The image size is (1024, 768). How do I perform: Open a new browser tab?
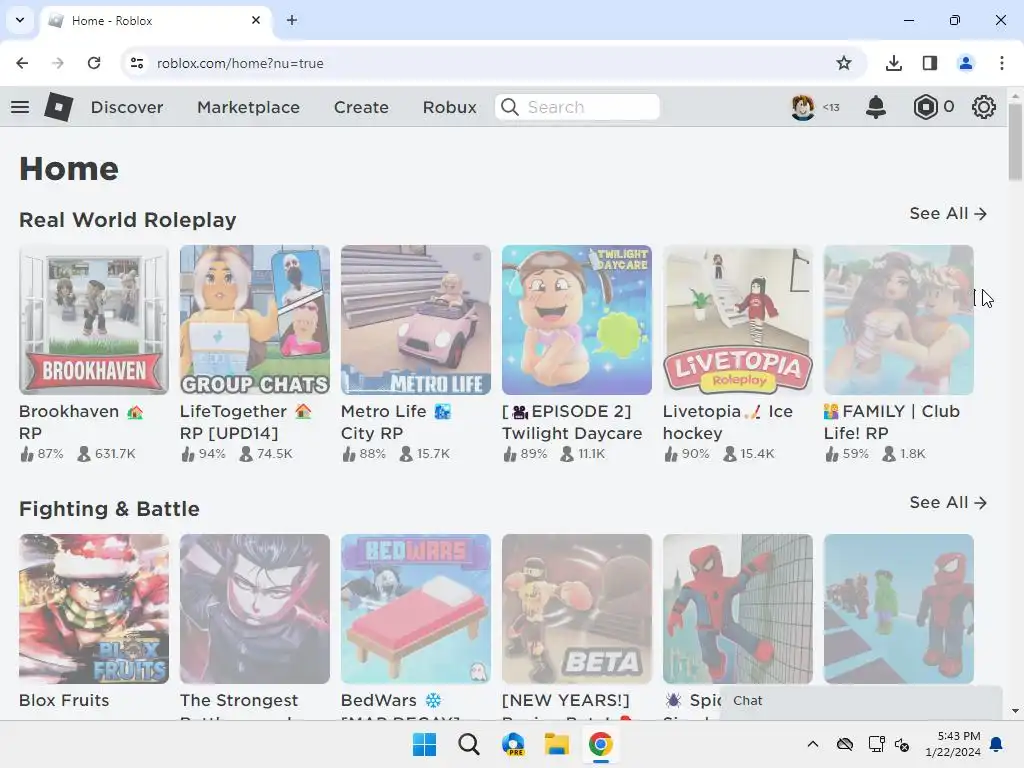point(292,20)
